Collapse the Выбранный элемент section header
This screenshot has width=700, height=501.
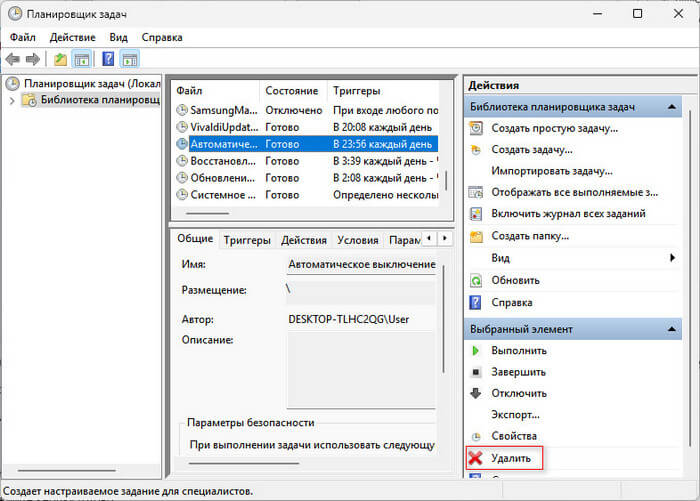(674, 328)
